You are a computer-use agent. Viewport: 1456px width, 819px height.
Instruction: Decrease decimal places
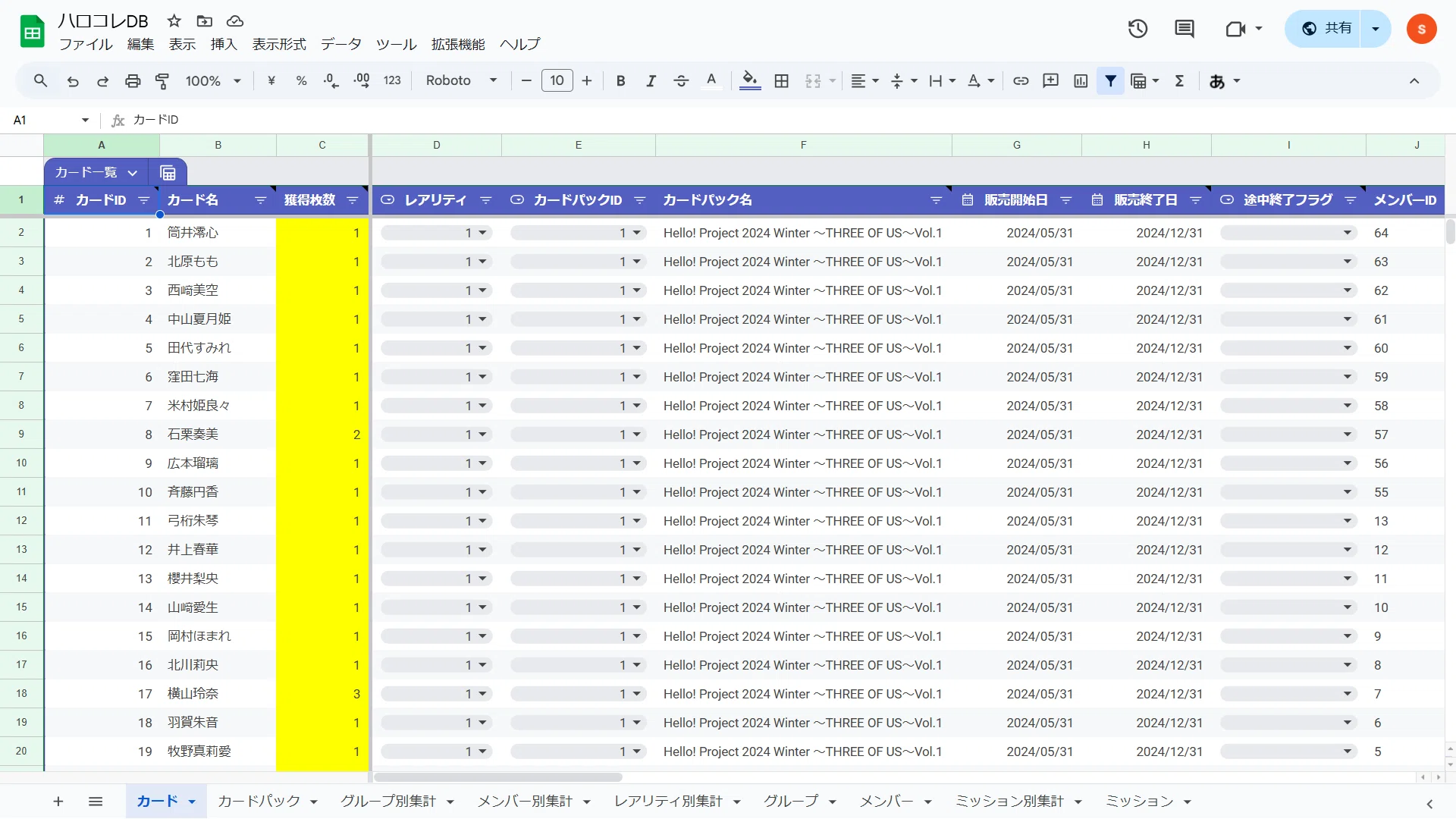[x=331, y=80]
